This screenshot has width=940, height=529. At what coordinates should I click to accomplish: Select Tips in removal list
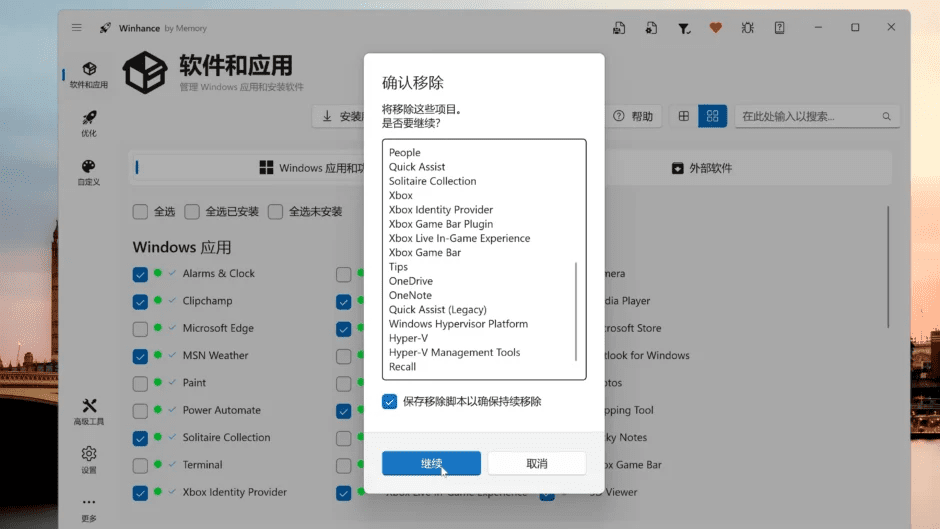pyautogui.click(x=398, y=266)
